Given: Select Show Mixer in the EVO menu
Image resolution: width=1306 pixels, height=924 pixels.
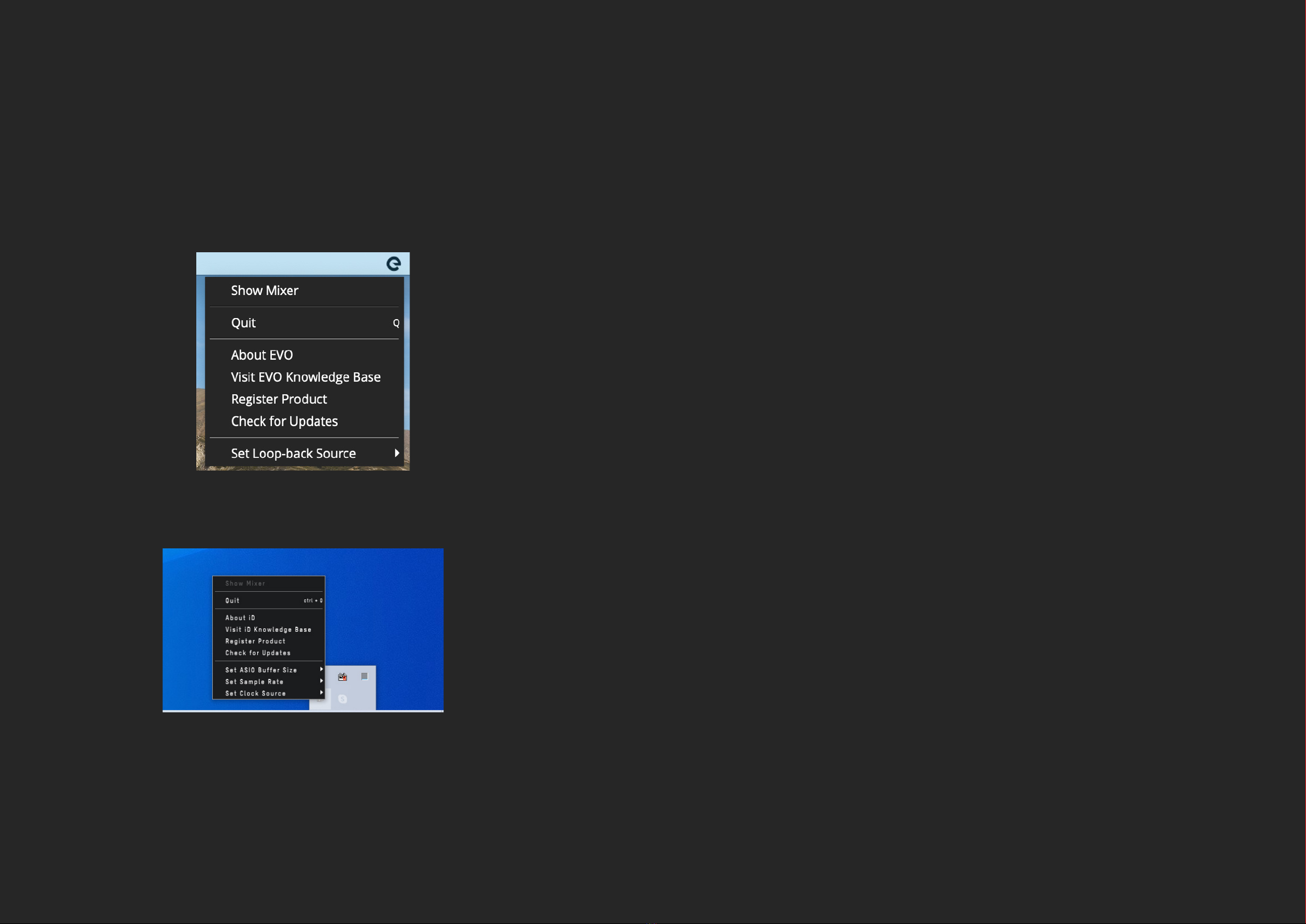Looking at the screenshot, I should click(x=304, y=291).
